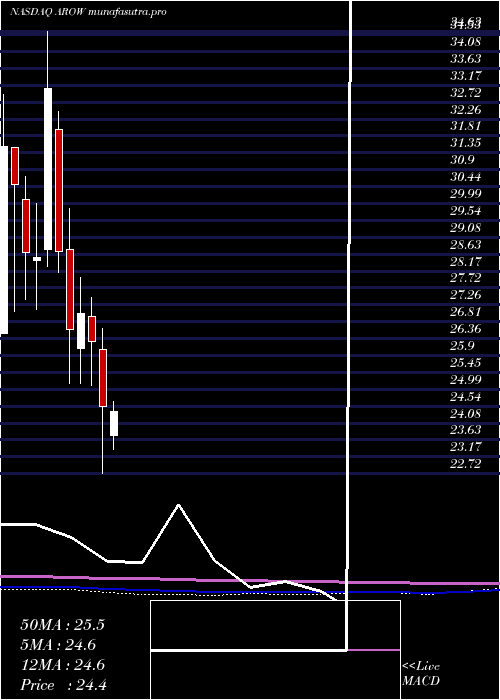Select the 25.9 price axis label

(x=462, y=346)
